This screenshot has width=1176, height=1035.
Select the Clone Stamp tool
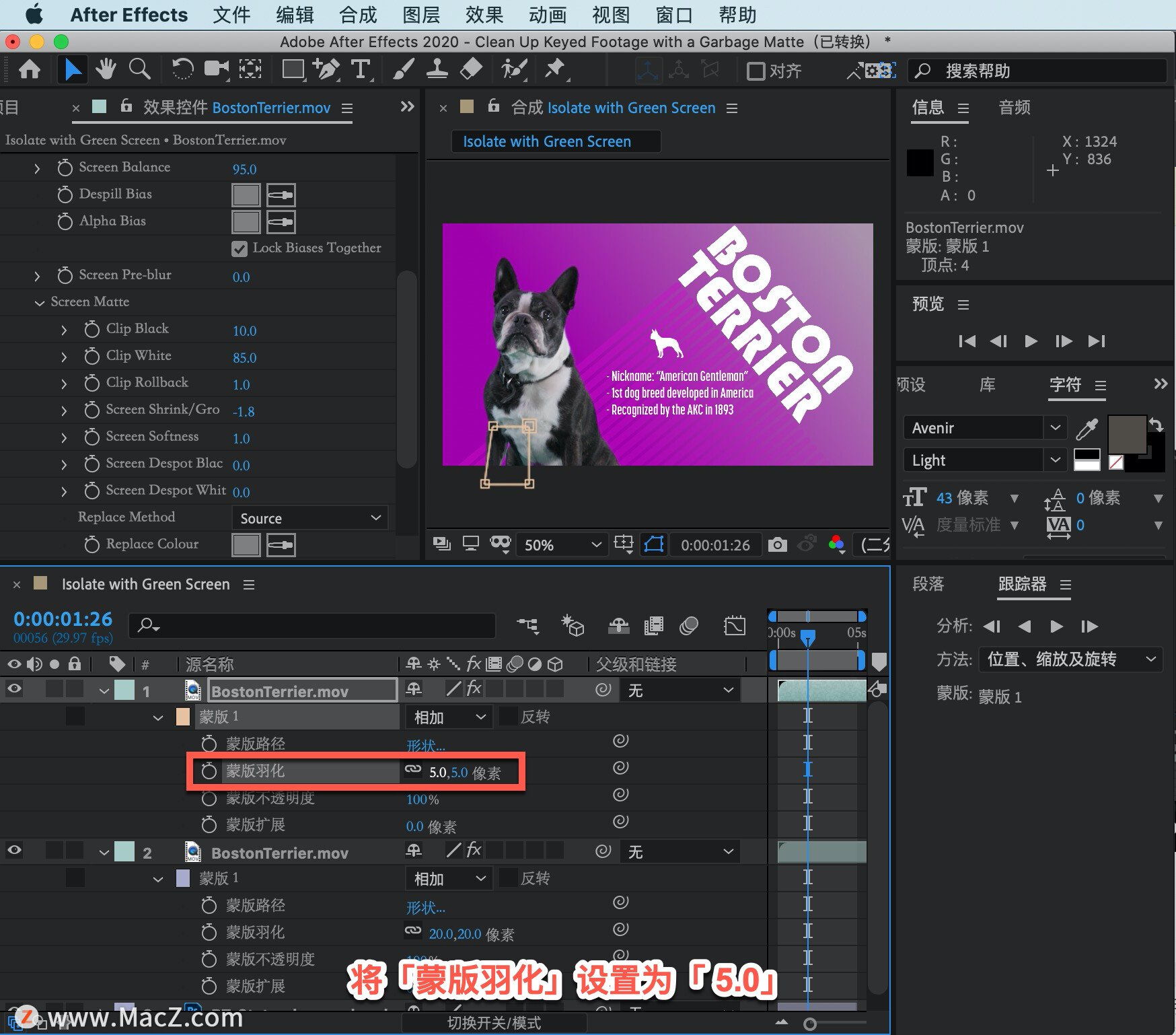point(437,69)
